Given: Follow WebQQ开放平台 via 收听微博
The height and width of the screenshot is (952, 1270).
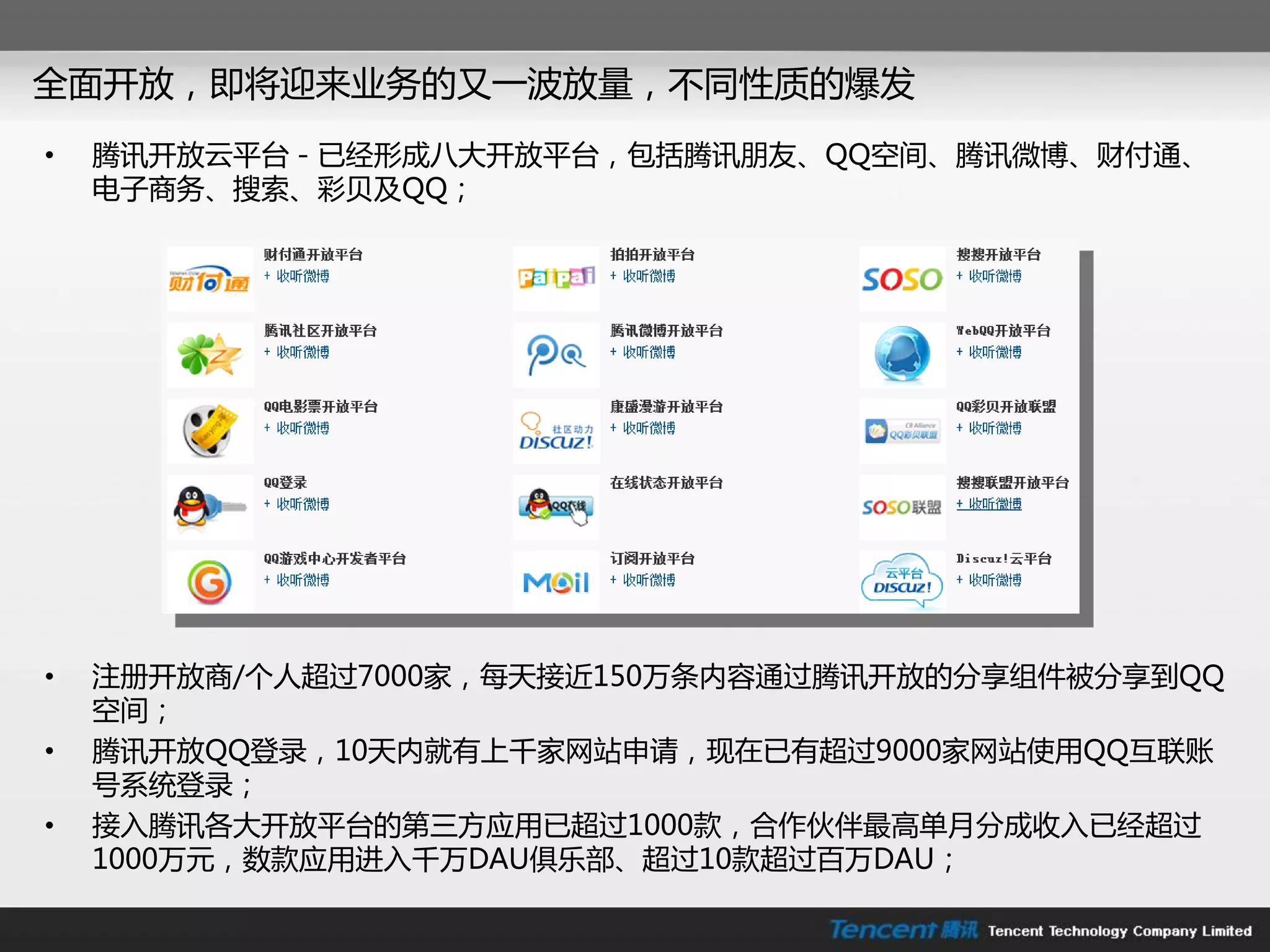Looking at the screenshot, I should [988, 352].
